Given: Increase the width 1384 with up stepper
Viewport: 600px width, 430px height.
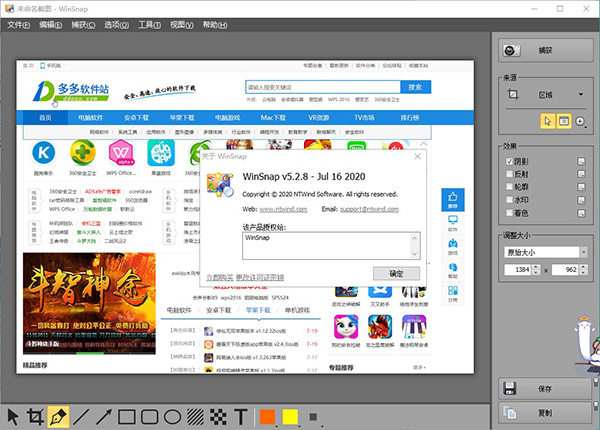Looking at the screenshot, I should pyautogui.click(x=536, y=267).
